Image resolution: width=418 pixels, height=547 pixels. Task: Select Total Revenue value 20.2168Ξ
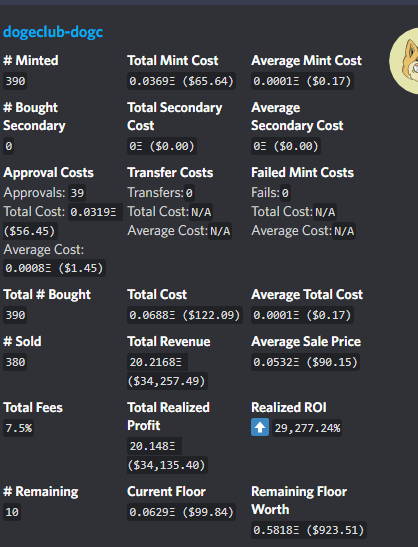coord(157,362)
